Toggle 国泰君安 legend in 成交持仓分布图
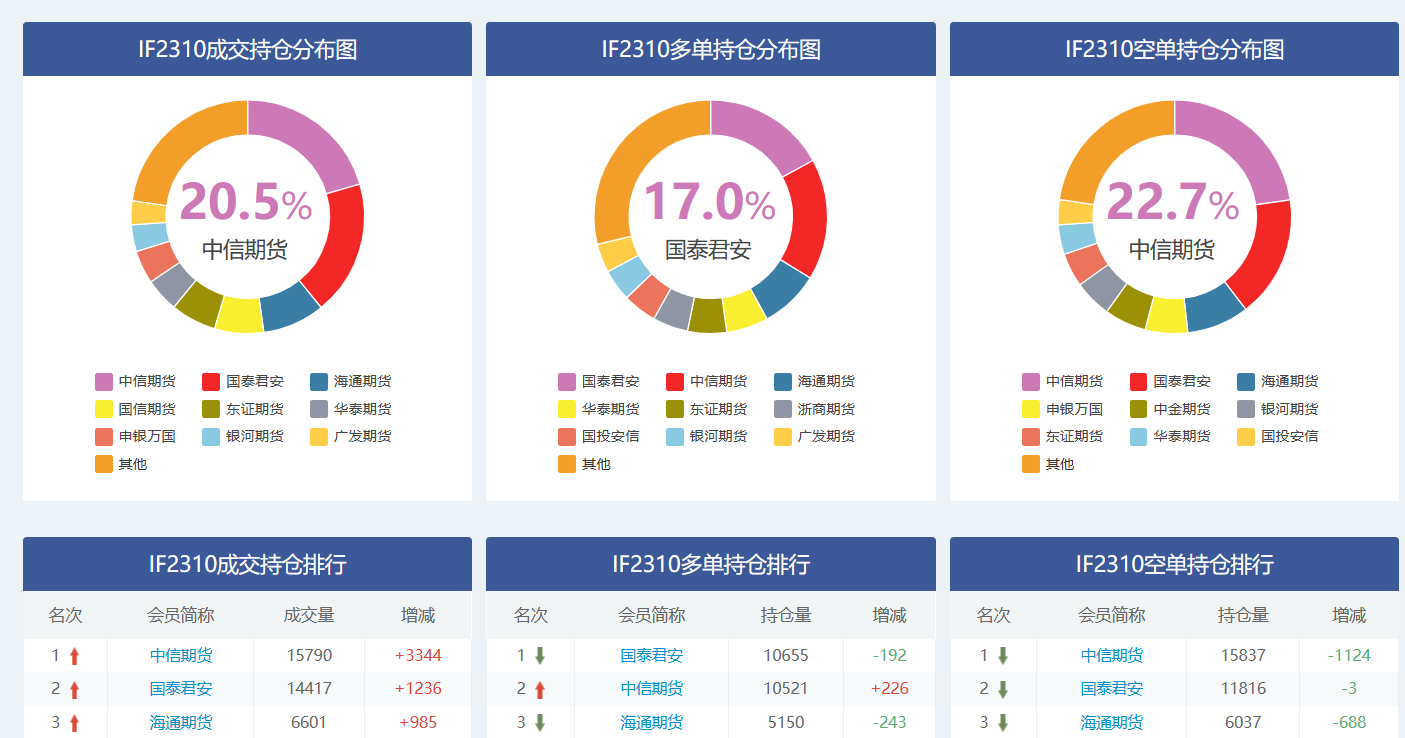 coord(243,381)
